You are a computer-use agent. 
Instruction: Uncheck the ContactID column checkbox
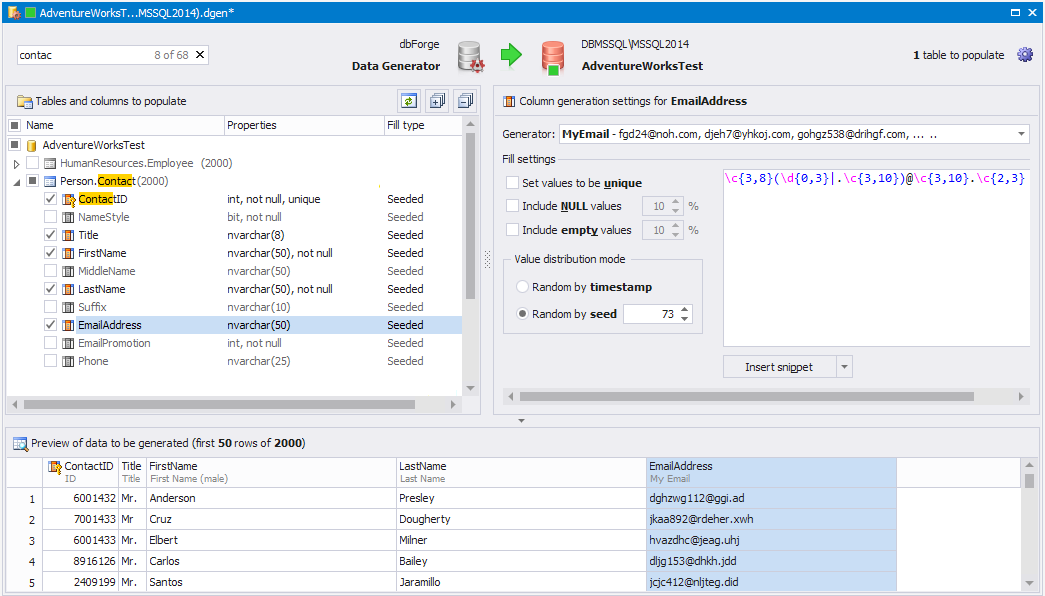pos(51,199)
